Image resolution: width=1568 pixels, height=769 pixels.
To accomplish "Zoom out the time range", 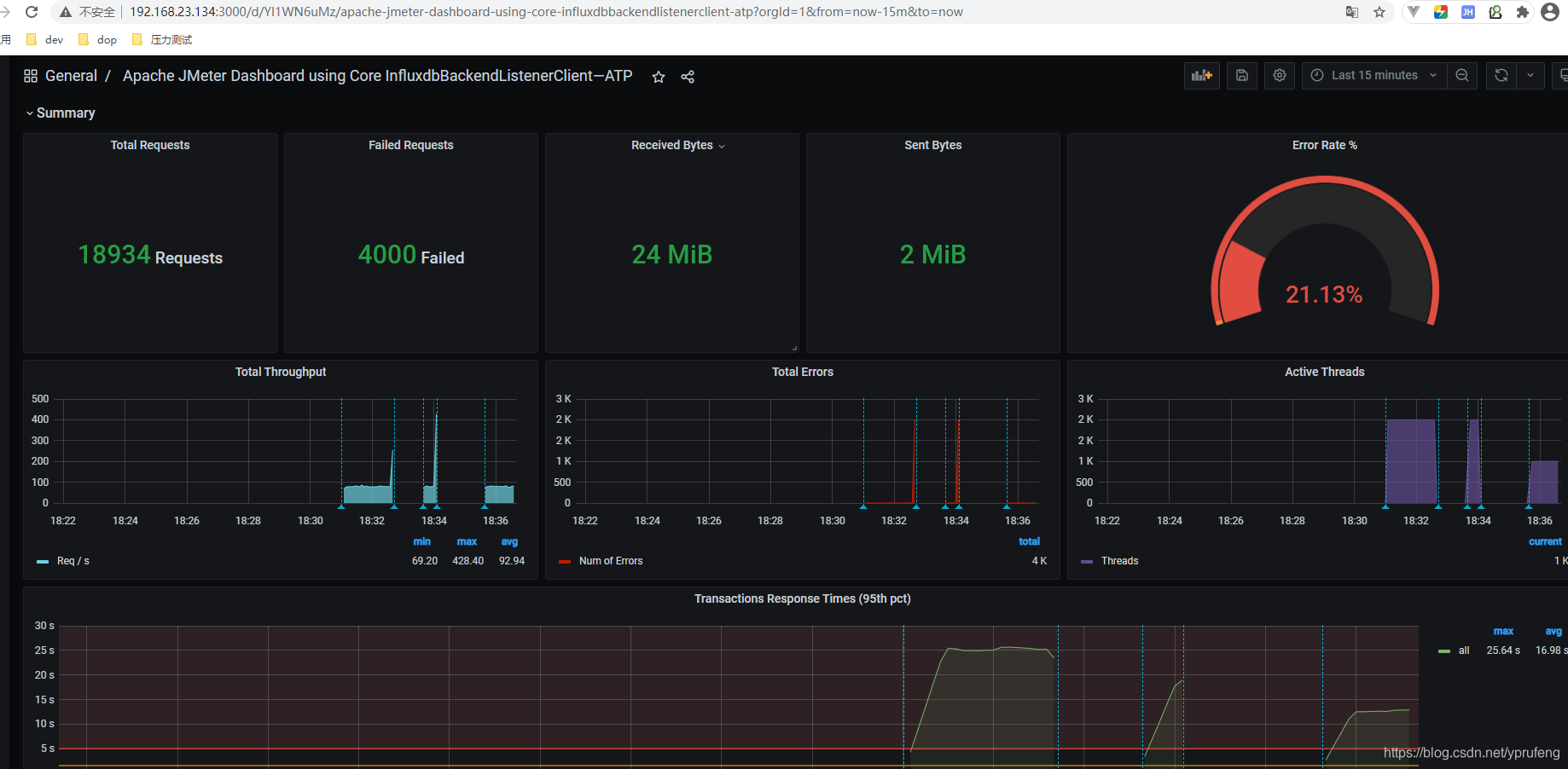I will [x=1462, y=76].
